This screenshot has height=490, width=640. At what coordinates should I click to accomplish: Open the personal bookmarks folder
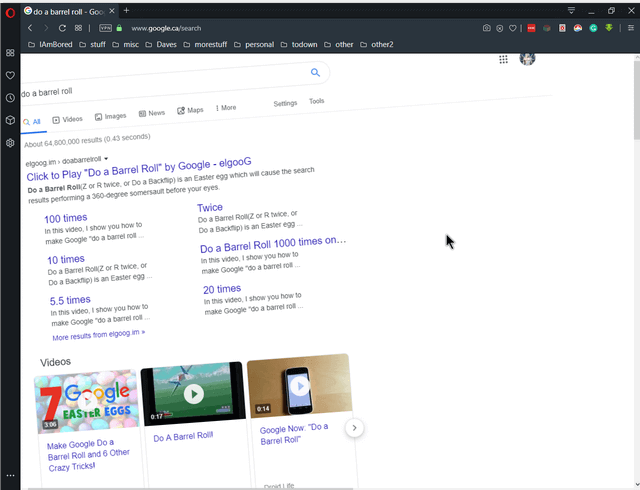[254, 44]
